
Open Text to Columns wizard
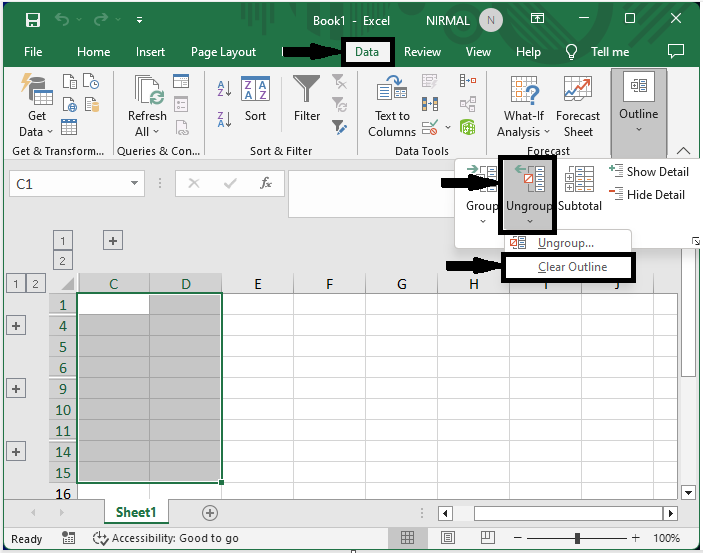(x=392, y=106)
